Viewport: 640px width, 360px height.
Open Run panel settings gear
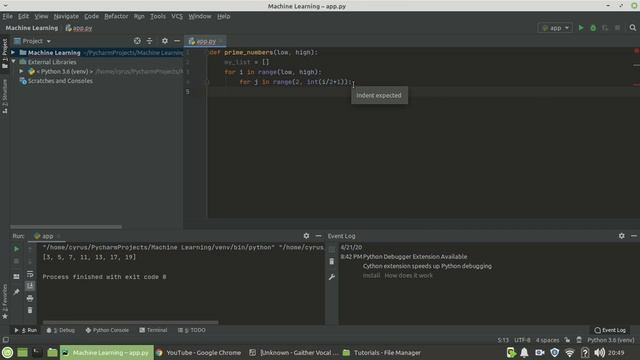coord(306,236)
